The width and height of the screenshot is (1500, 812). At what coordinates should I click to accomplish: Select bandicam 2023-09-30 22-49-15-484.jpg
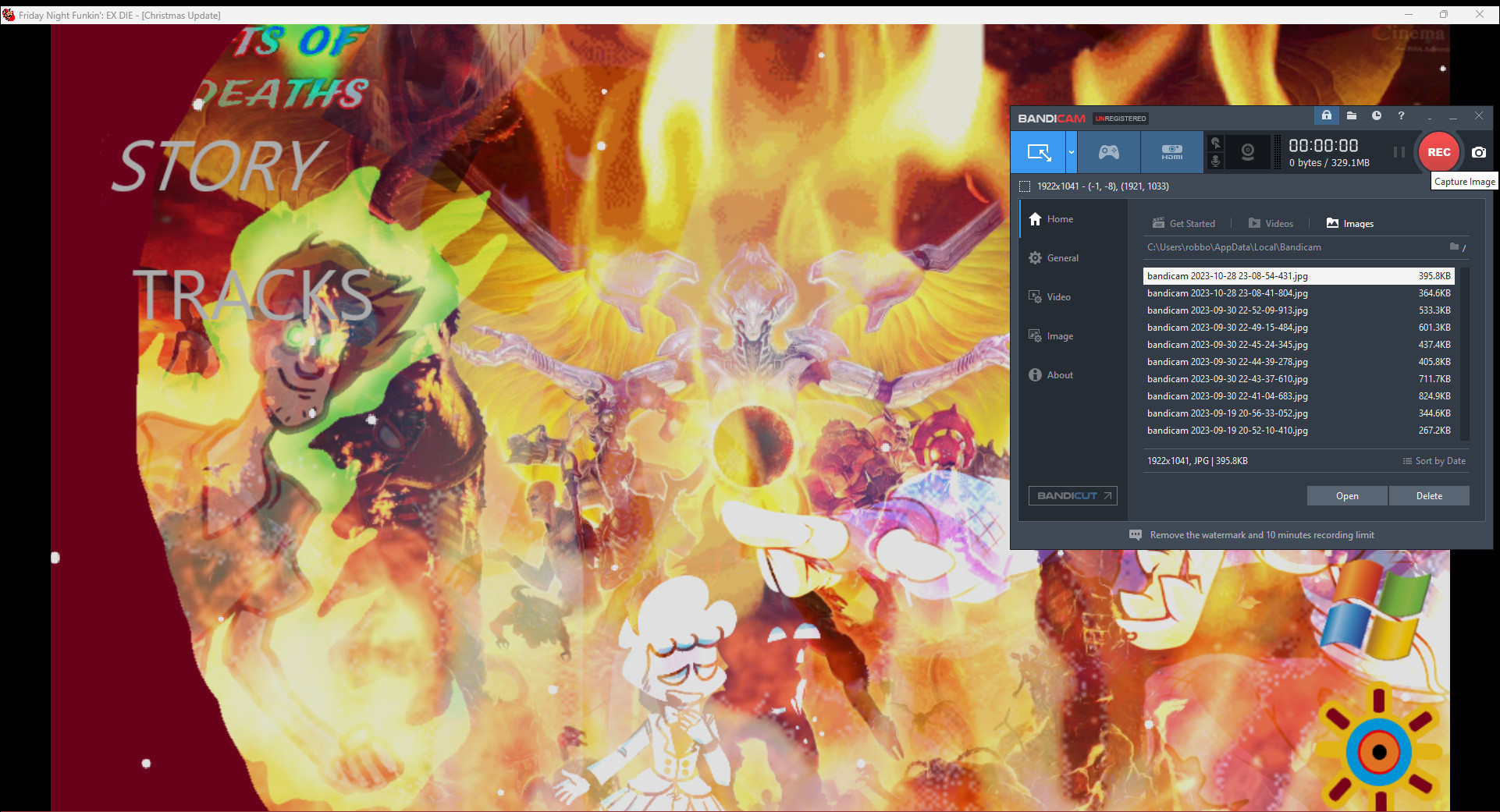[1299, 328]
